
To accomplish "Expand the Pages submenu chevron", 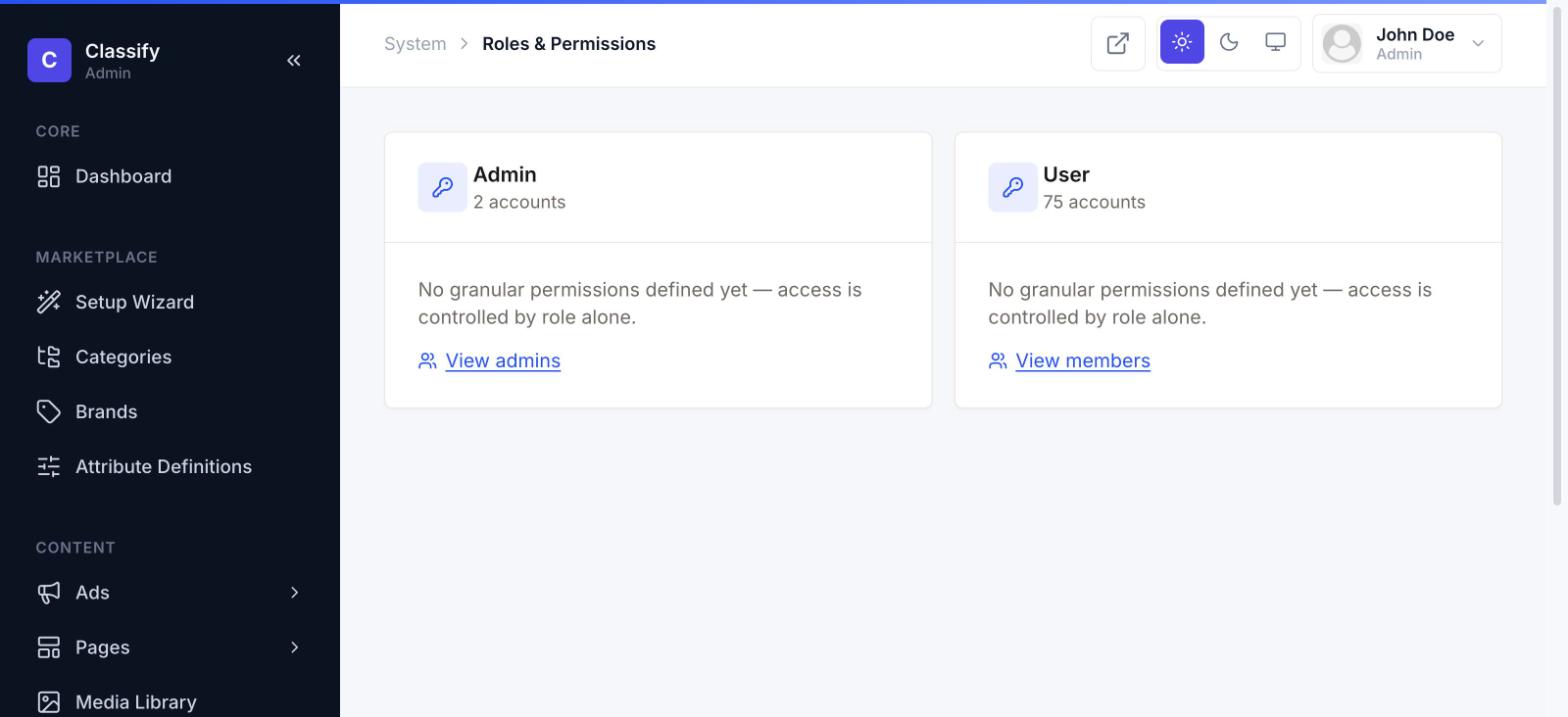I will point(294,648).
